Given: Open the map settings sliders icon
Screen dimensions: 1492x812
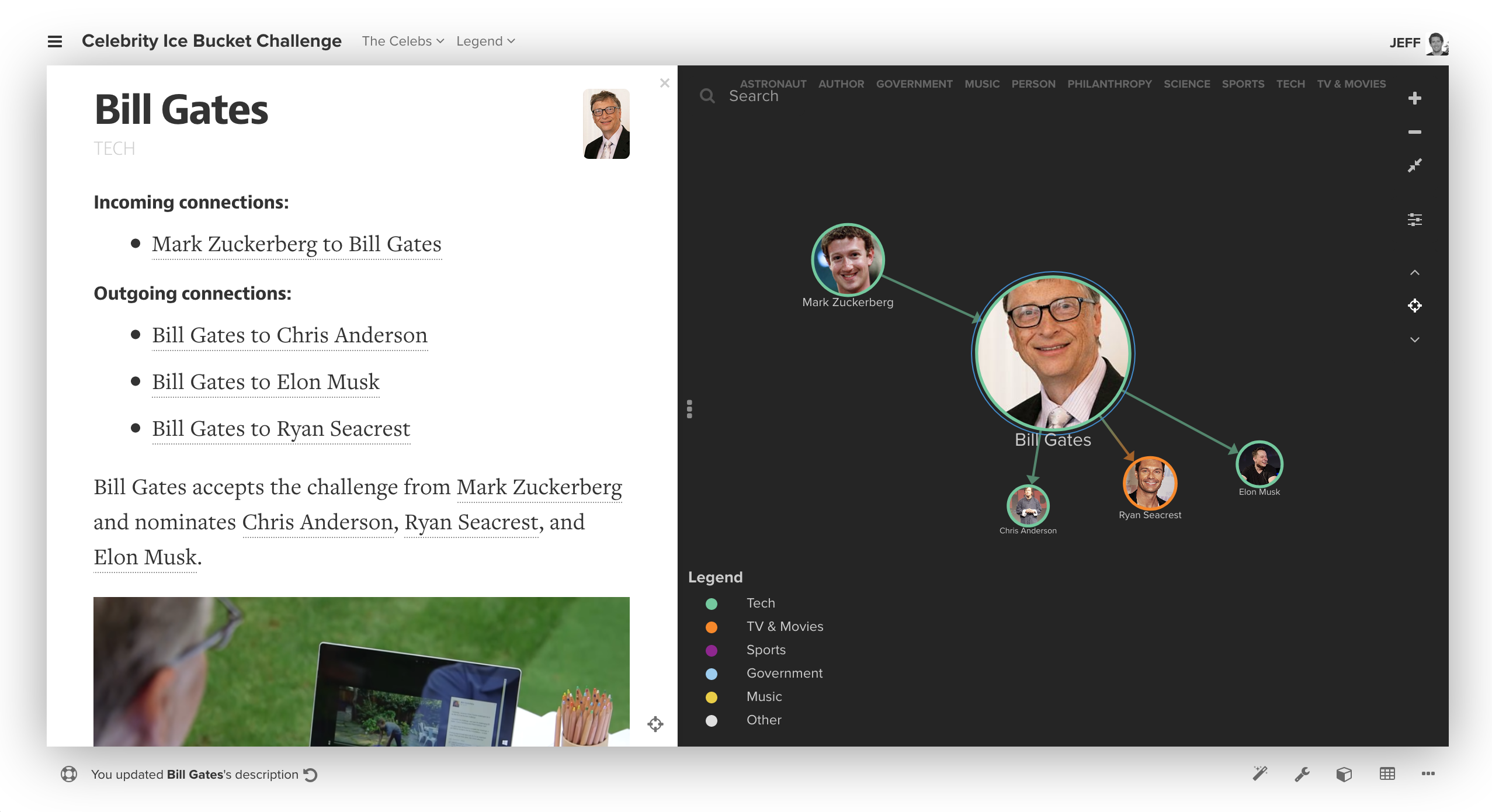Looking at the screenshot, I should pyautogui.click(x=1414, y=220).
